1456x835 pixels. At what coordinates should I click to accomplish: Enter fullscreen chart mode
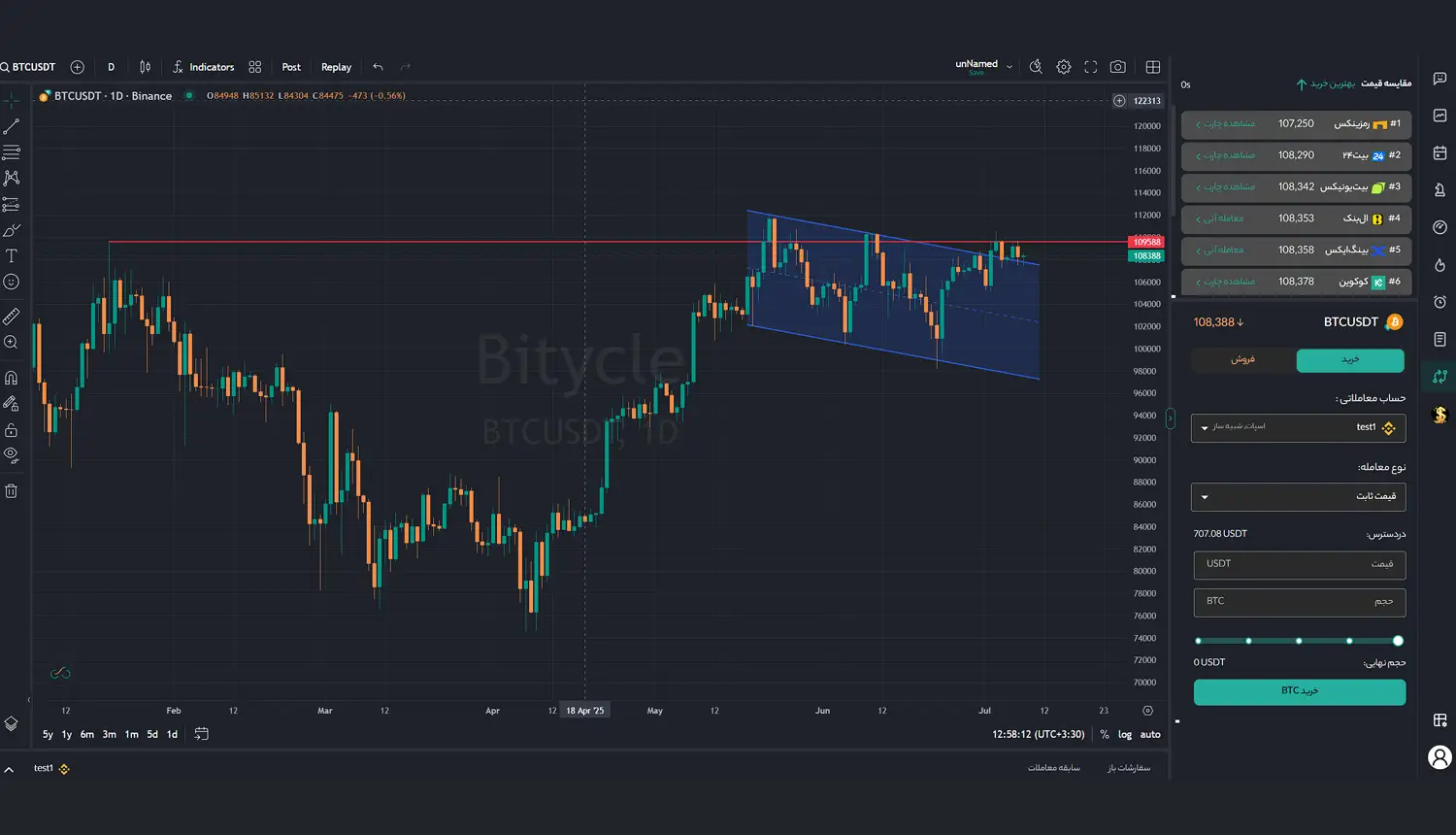pos(1091,67)
